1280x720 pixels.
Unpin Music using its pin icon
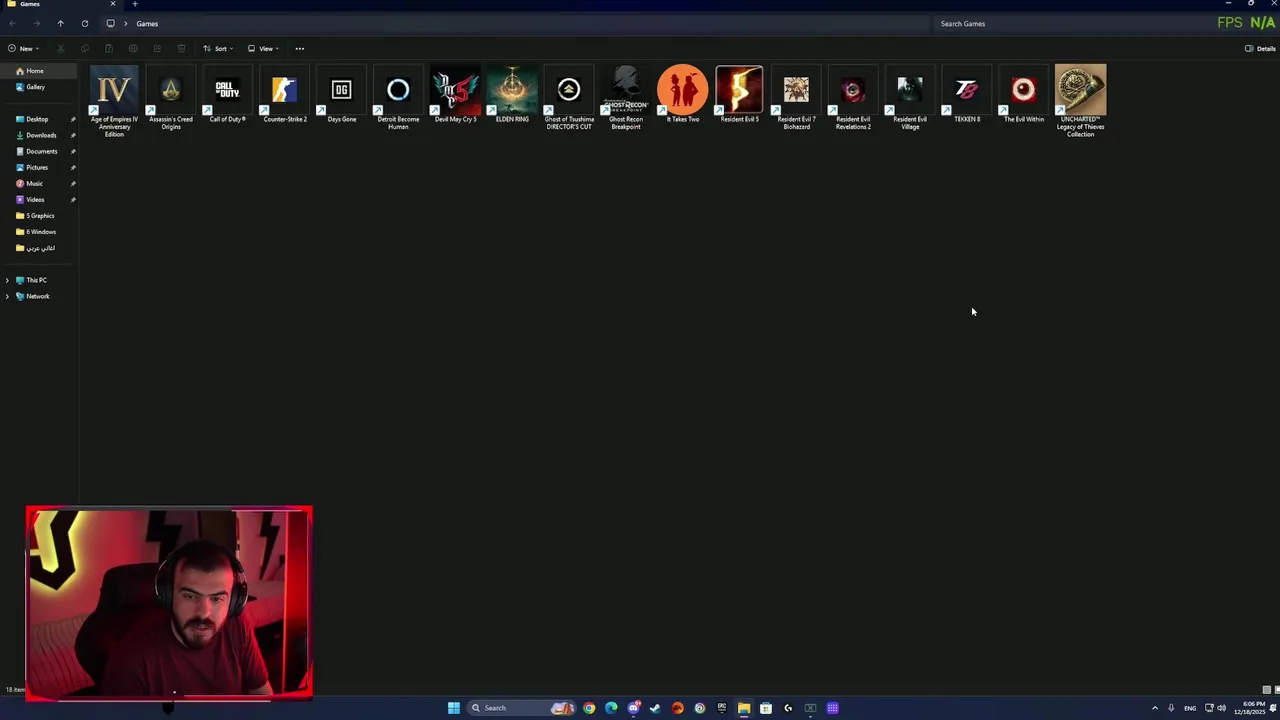(x=73, y=183)
